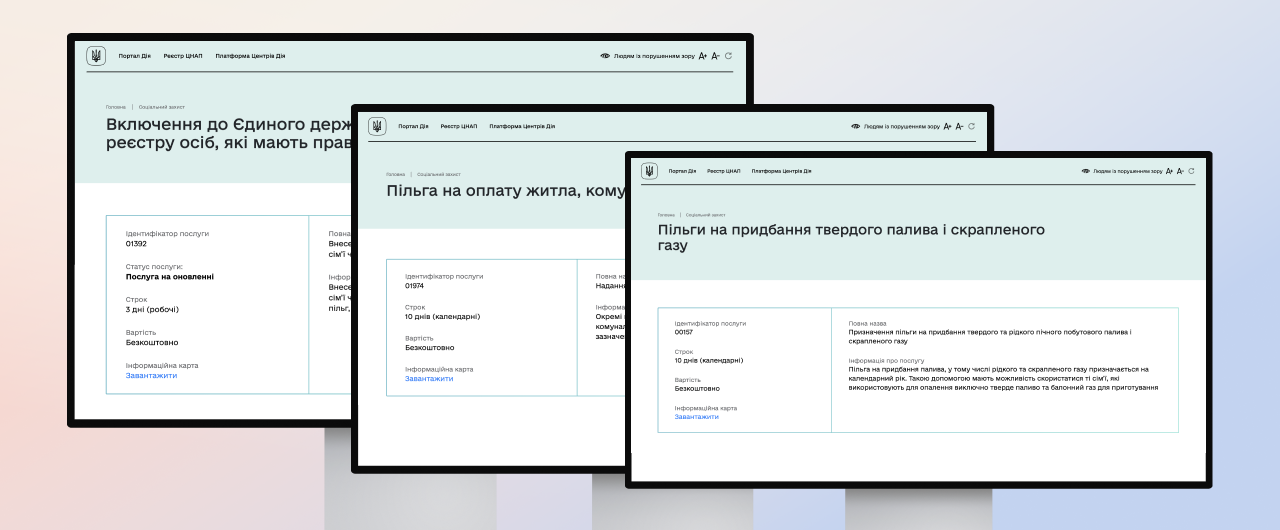Click 'Головна' breadcrumb on the 01392 service page
1280x530 pixels.
[116, 107]
